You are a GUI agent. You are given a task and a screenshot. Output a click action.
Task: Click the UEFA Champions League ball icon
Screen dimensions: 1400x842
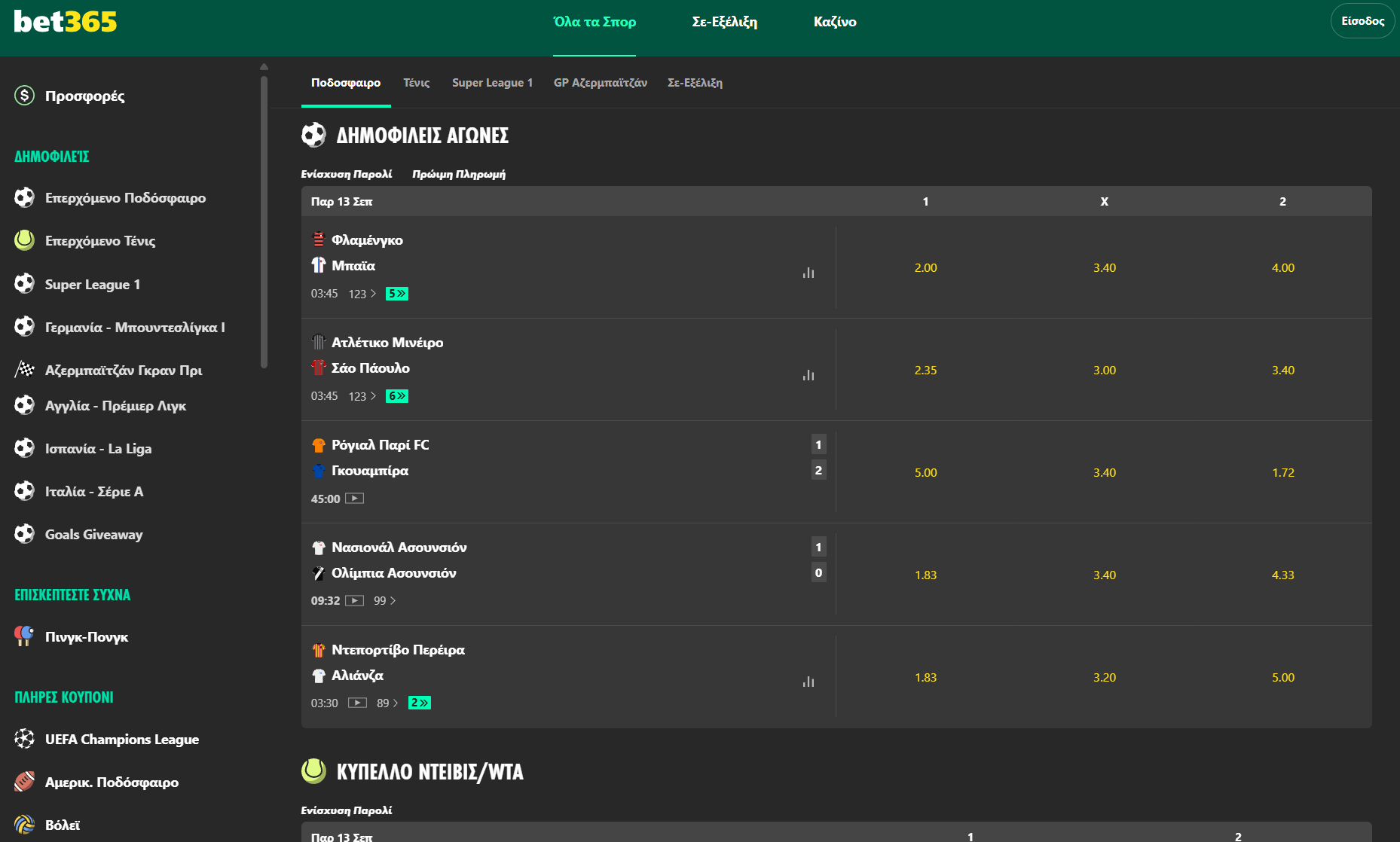pos(25,739)
